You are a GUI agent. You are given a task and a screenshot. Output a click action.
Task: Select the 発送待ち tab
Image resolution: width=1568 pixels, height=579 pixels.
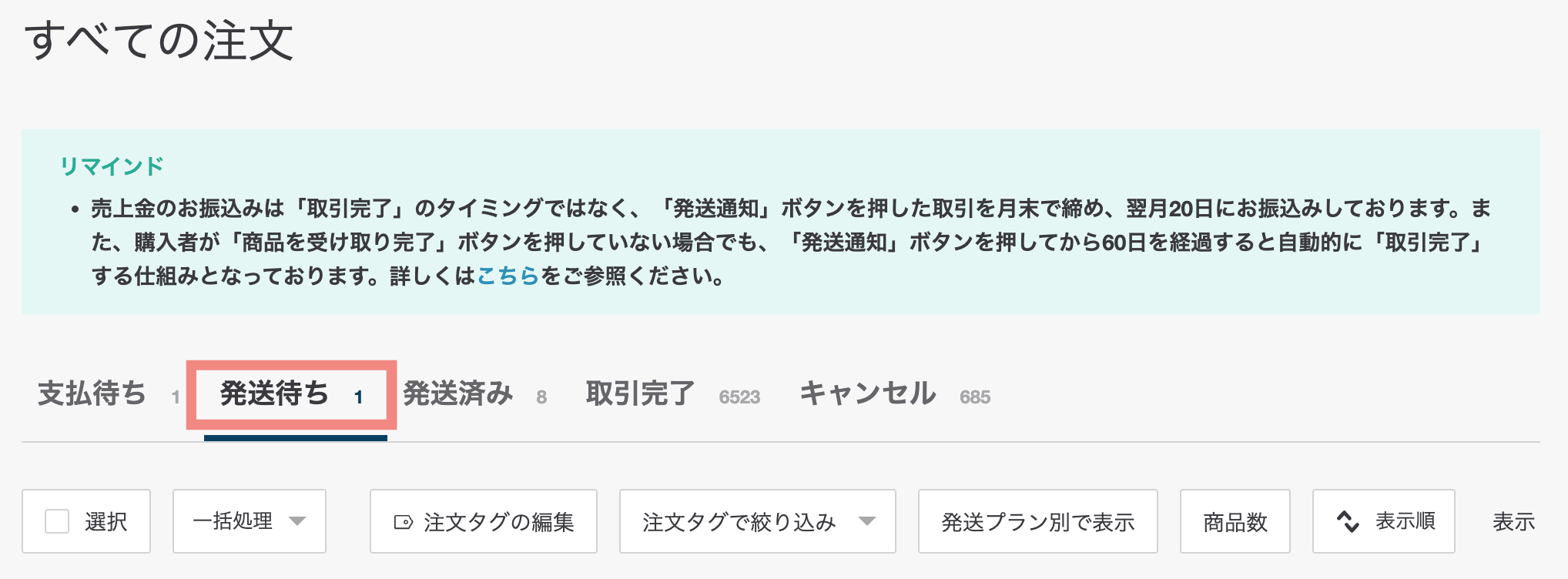[275, 393]
